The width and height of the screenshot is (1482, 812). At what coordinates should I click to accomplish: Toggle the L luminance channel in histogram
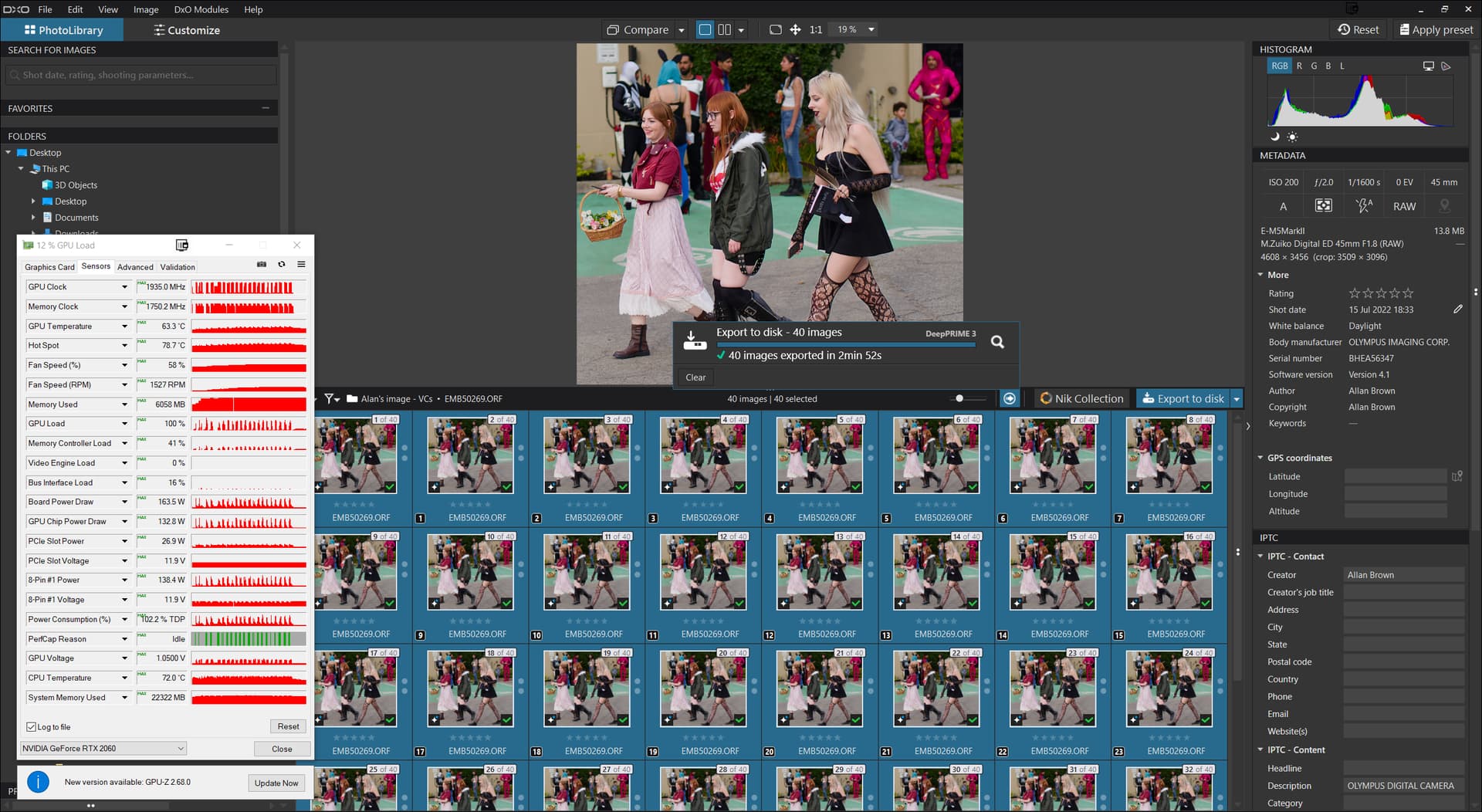point(1342,66)
